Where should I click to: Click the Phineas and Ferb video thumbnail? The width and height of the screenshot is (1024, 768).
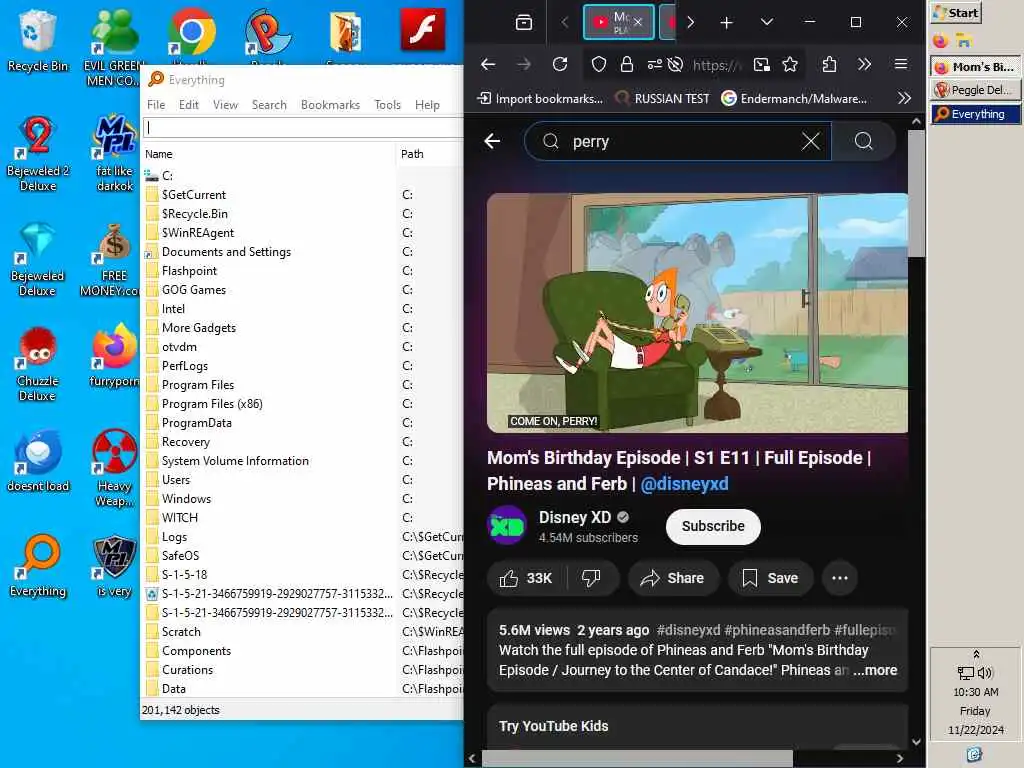point(697,313)
